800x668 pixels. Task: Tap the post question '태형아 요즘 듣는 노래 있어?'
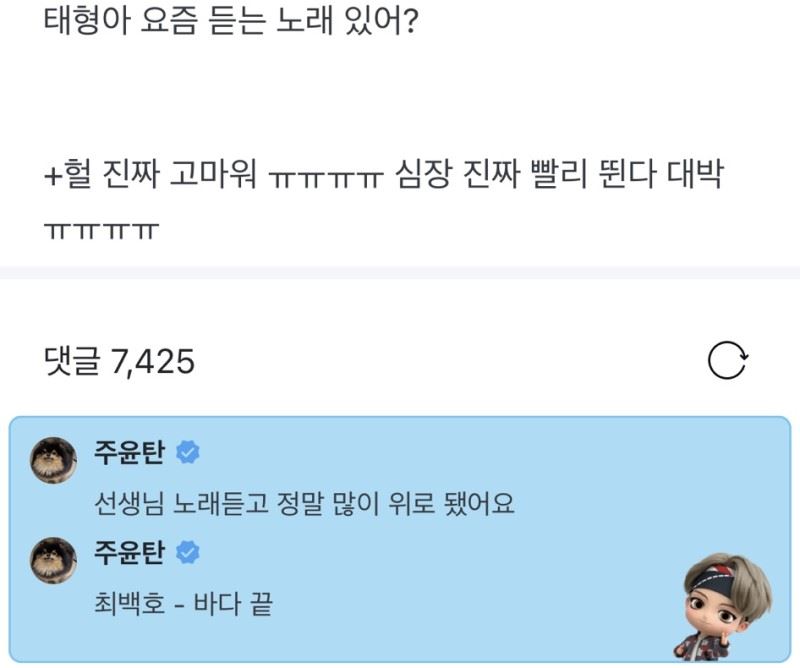tap(231, 21)
